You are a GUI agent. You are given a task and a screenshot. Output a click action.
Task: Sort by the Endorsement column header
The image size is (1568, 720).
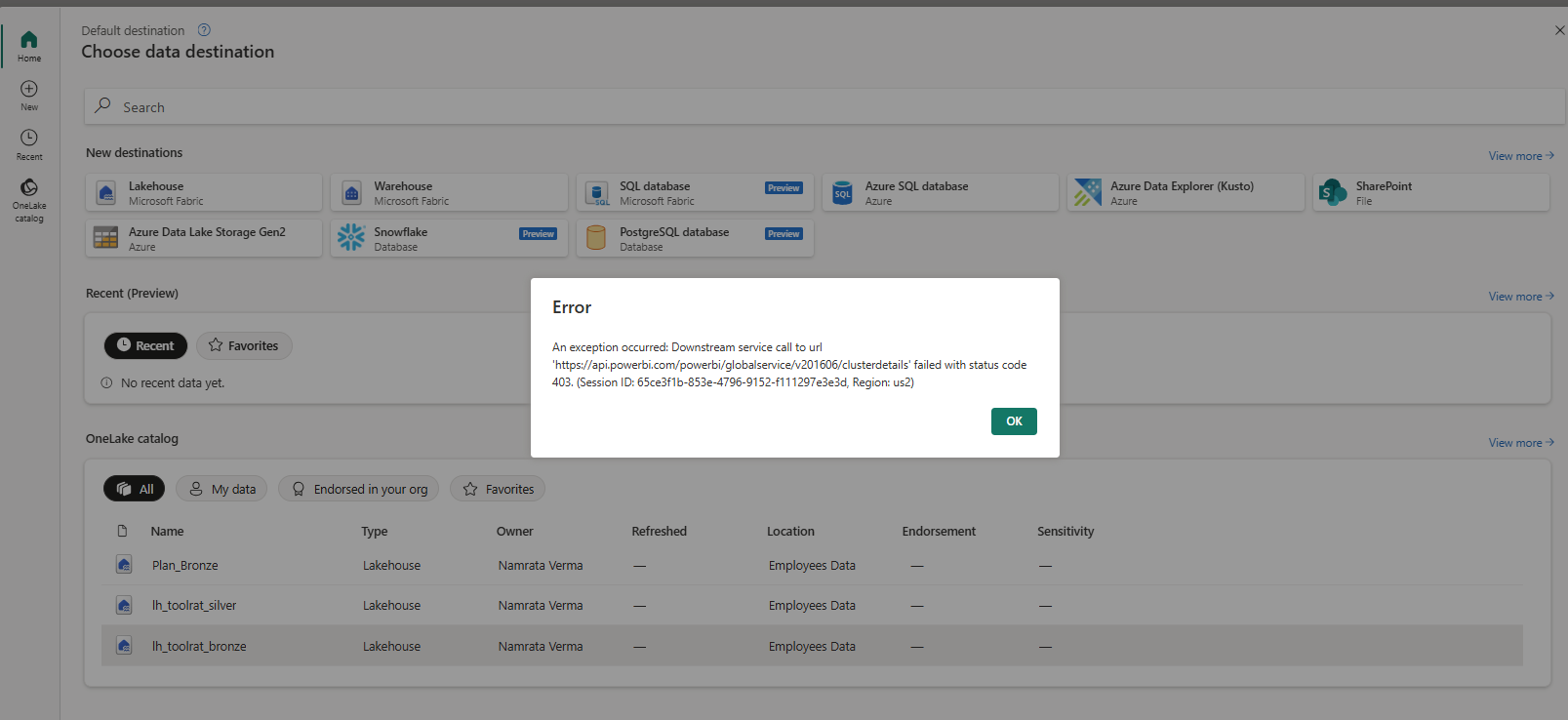tap(939, 532)
